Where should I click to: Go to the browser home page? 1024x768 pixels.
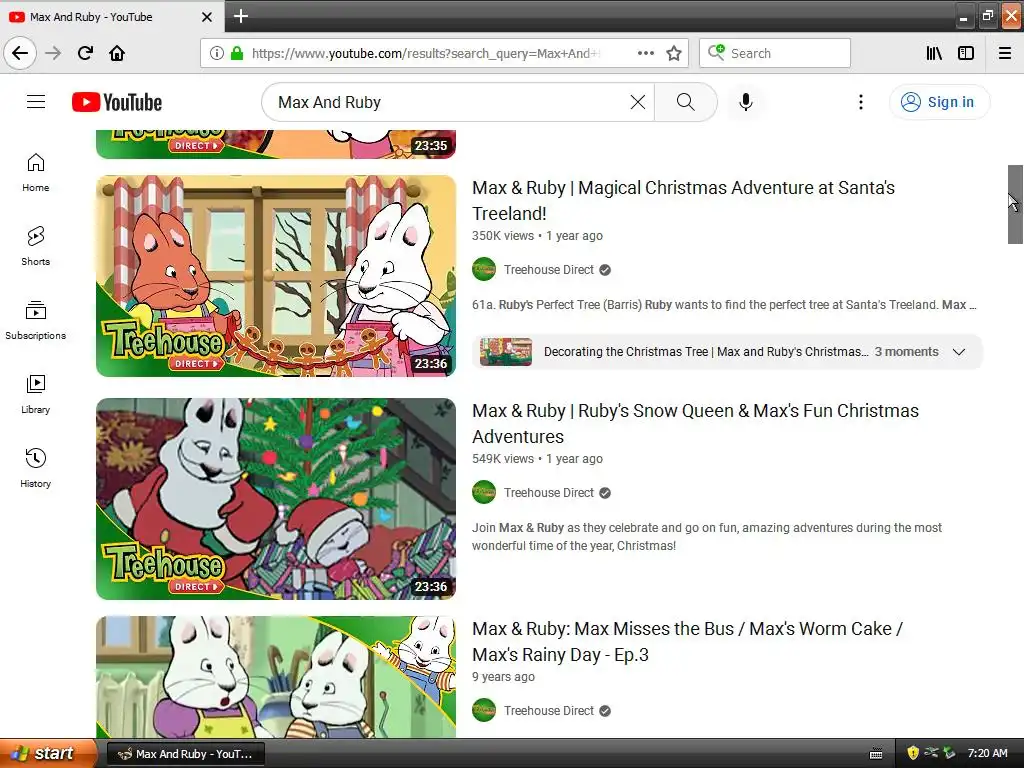117,53
